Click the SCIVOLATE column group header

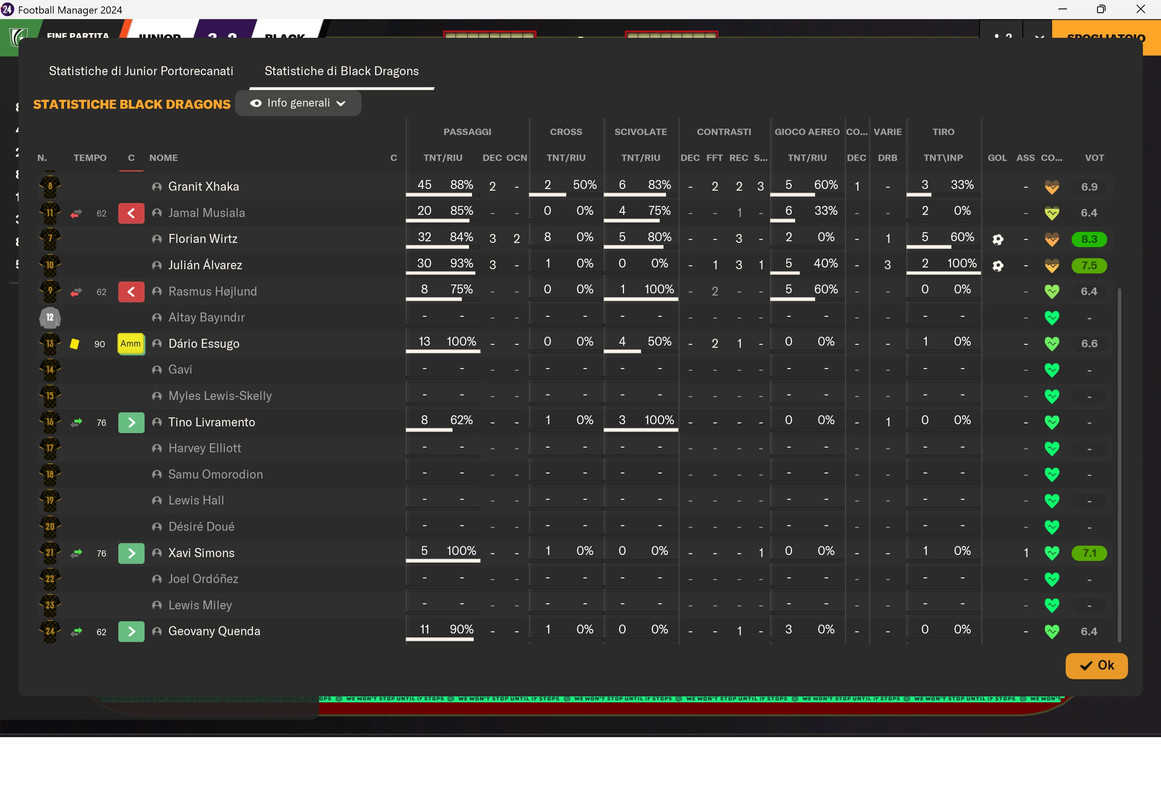pyautogui.click(x=640, y=132)
